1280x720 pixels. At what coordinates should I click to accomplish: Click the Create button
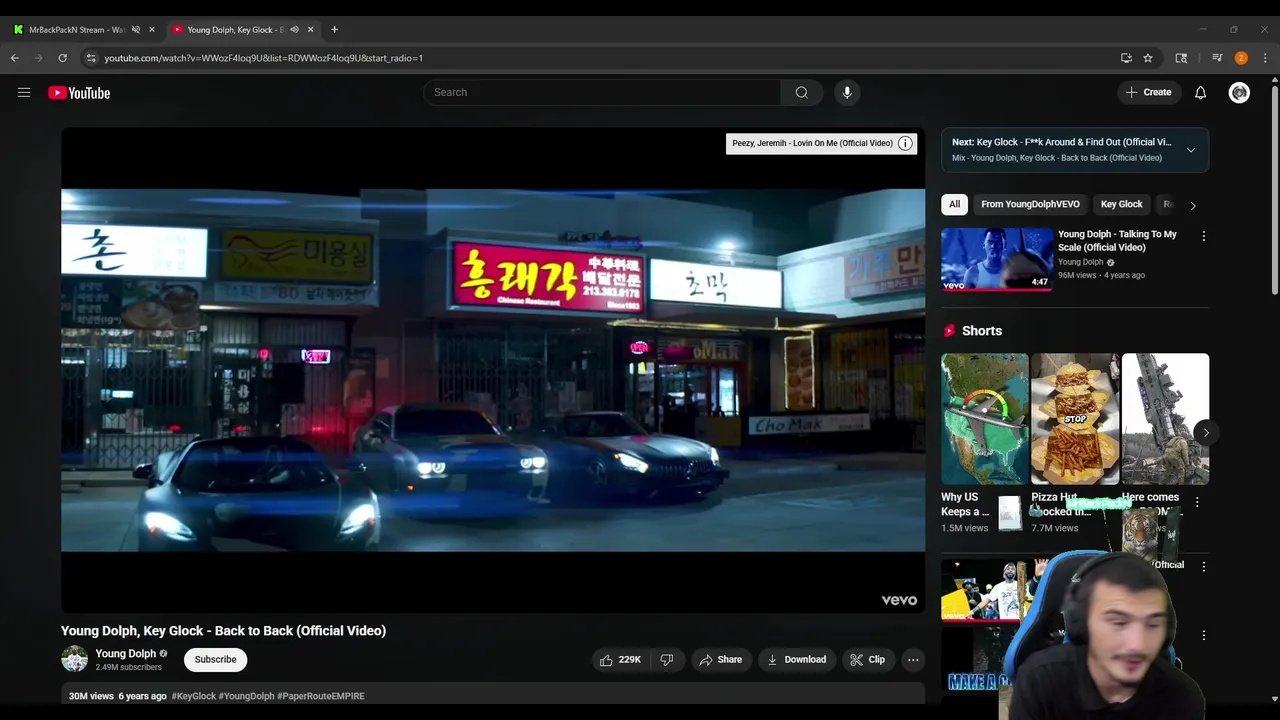point(1148,92)
